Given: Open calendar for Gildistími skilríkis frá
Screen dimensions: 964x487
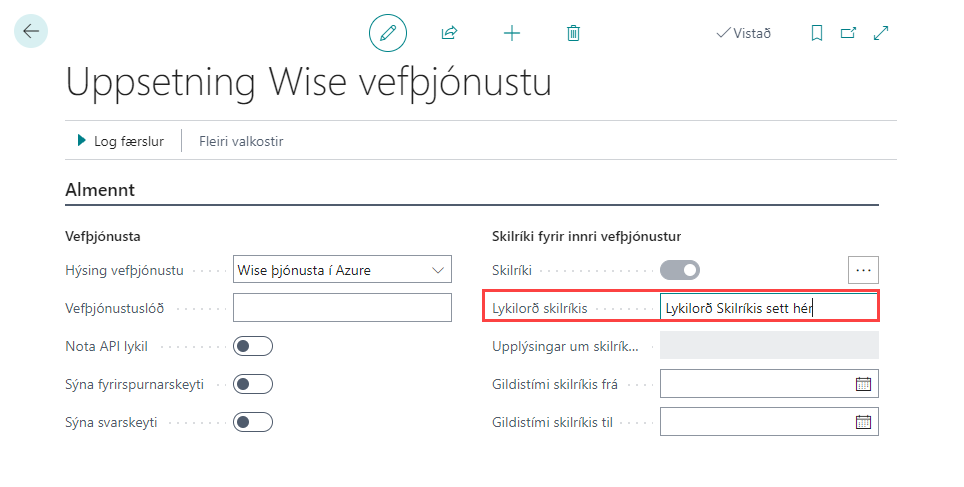Looking at the screenshot, I should pos(864,383).
